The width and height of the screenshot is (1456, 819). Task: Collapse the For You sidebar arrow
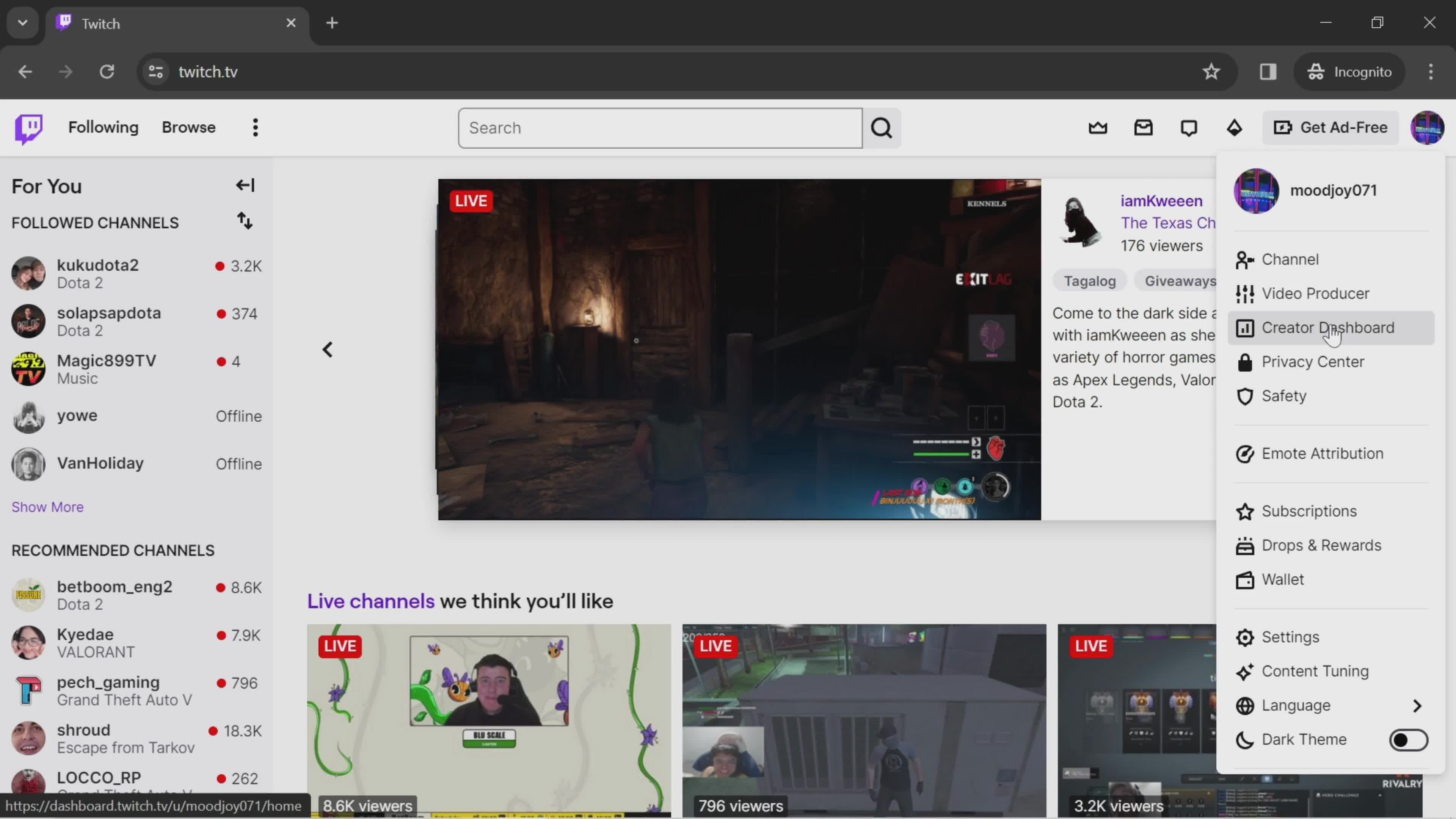[x=245, y=185]
